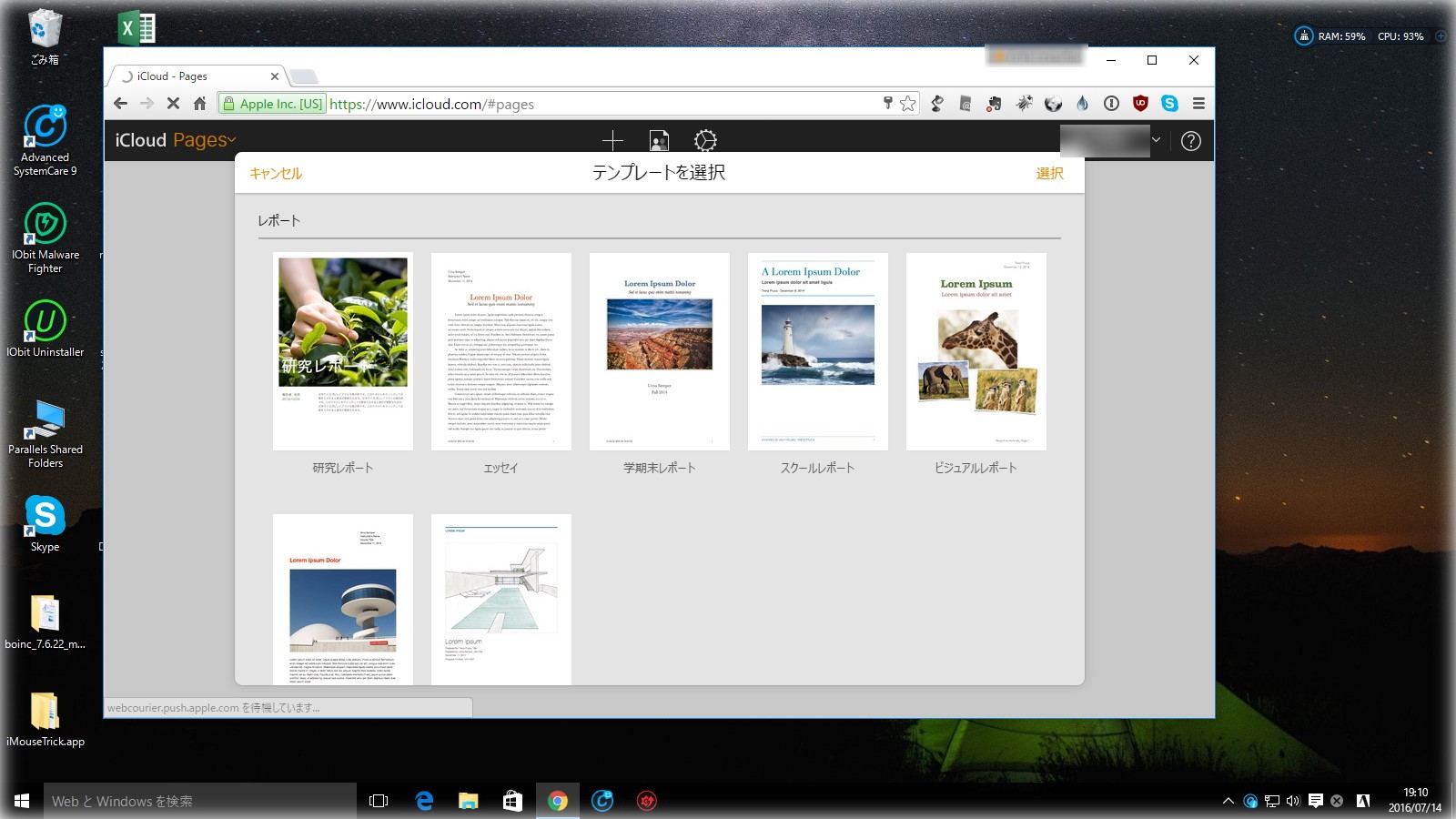The image size is (1456, 819).
Task: Click the 選択 button in template dialog
Action: coord(1049,173)
